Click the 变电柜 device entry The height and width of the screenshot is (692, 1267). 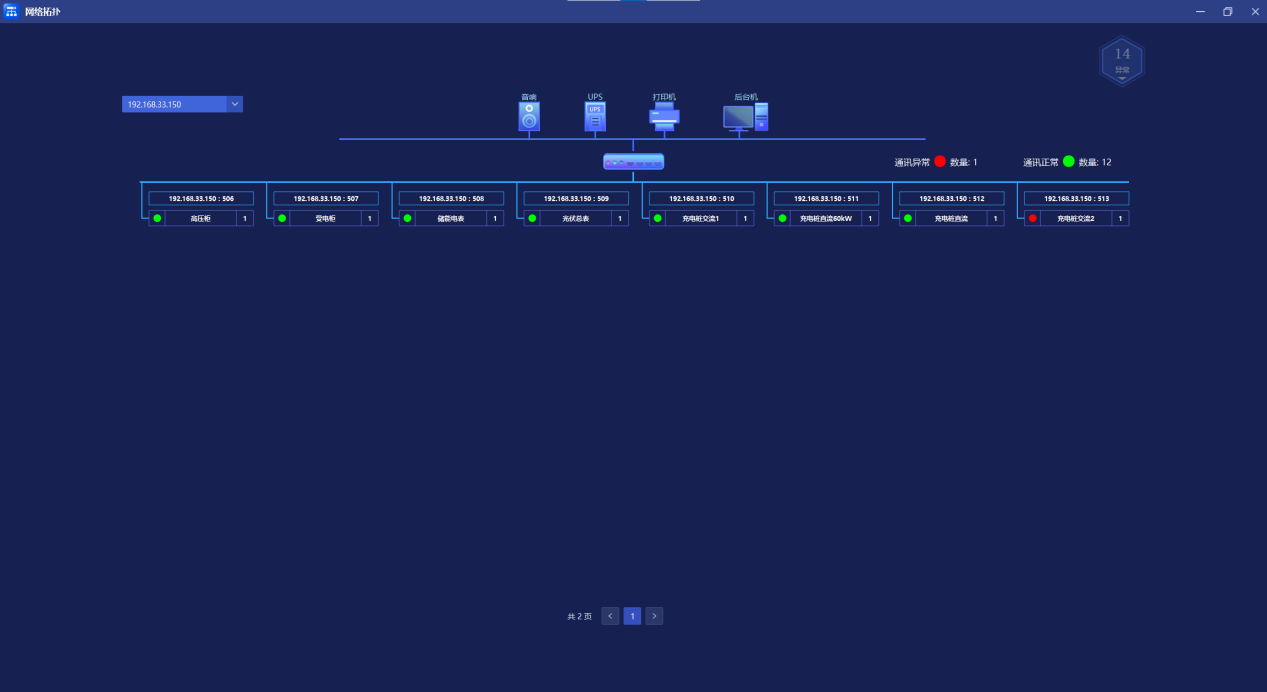(x=326, y=218)
